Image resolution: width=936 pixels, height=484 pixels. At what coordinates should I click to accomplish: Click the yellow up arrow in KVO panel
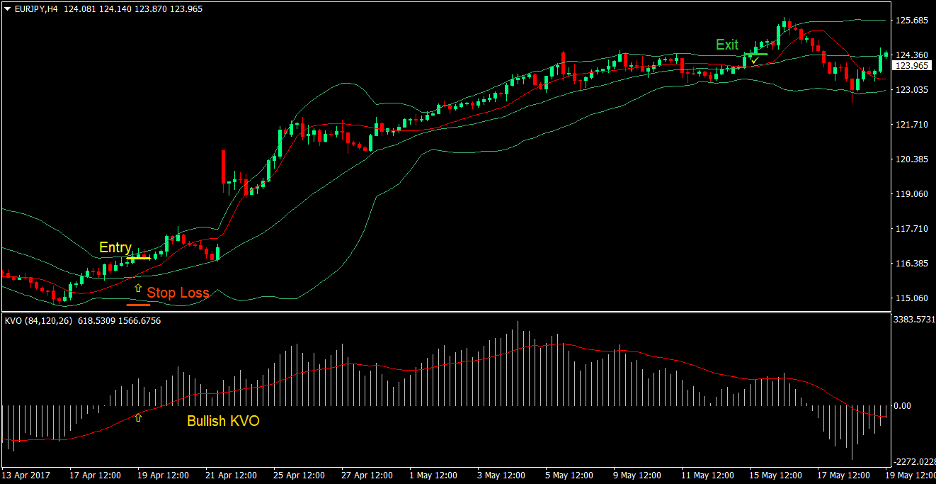point(138,416)
